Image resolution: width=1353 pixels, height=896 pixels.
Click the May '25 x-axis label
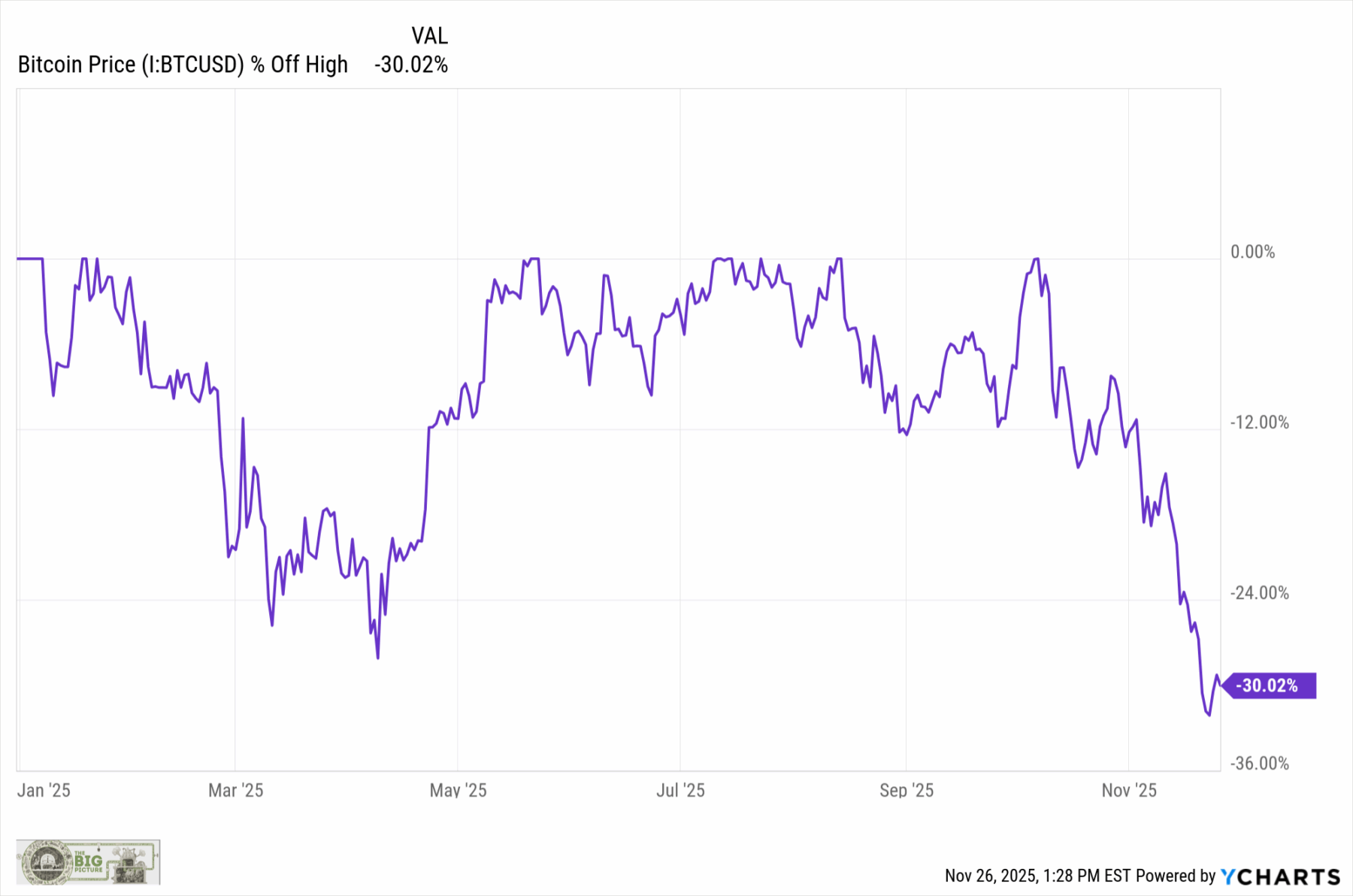(458, 790)
